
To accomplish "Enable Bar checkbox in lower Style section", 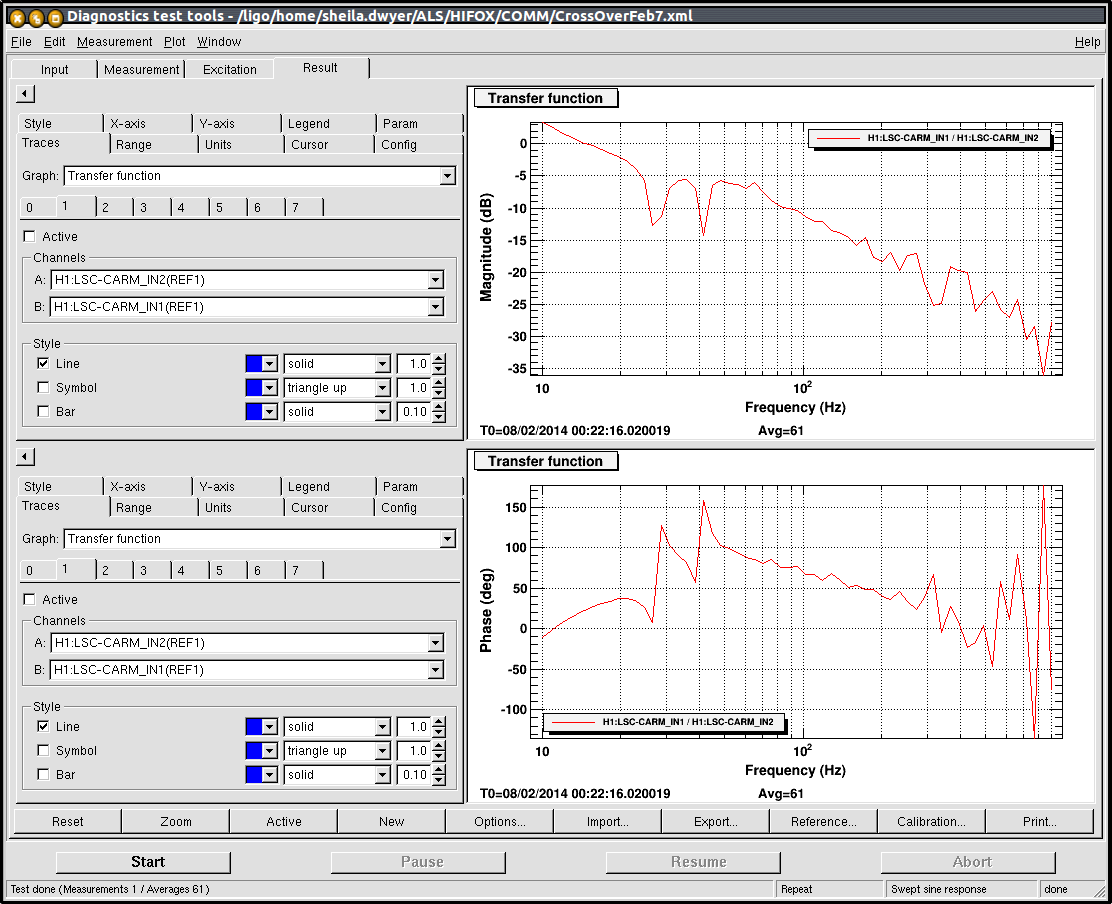I will [x=43, y=775].
